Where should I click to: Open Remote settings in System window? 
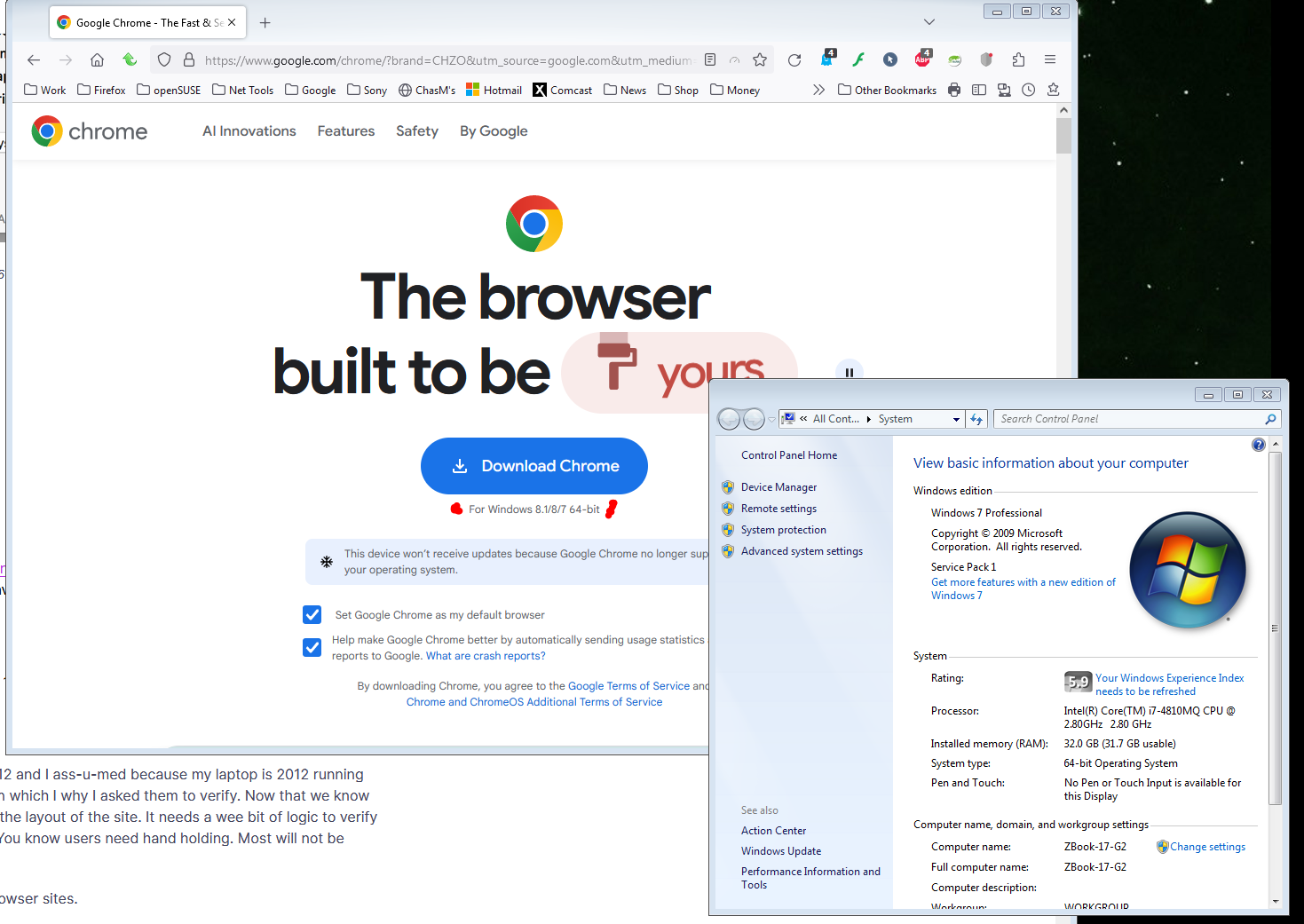pos(778,509)
